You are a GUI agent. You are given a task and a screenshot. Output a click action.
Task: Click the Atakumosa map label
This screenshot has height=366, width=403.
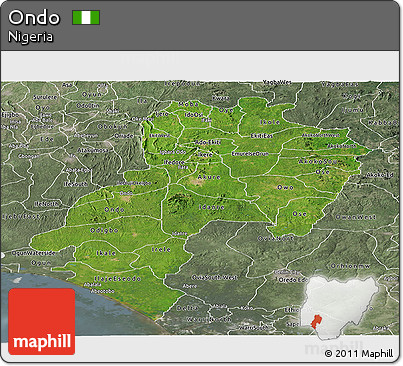point(93,150)
